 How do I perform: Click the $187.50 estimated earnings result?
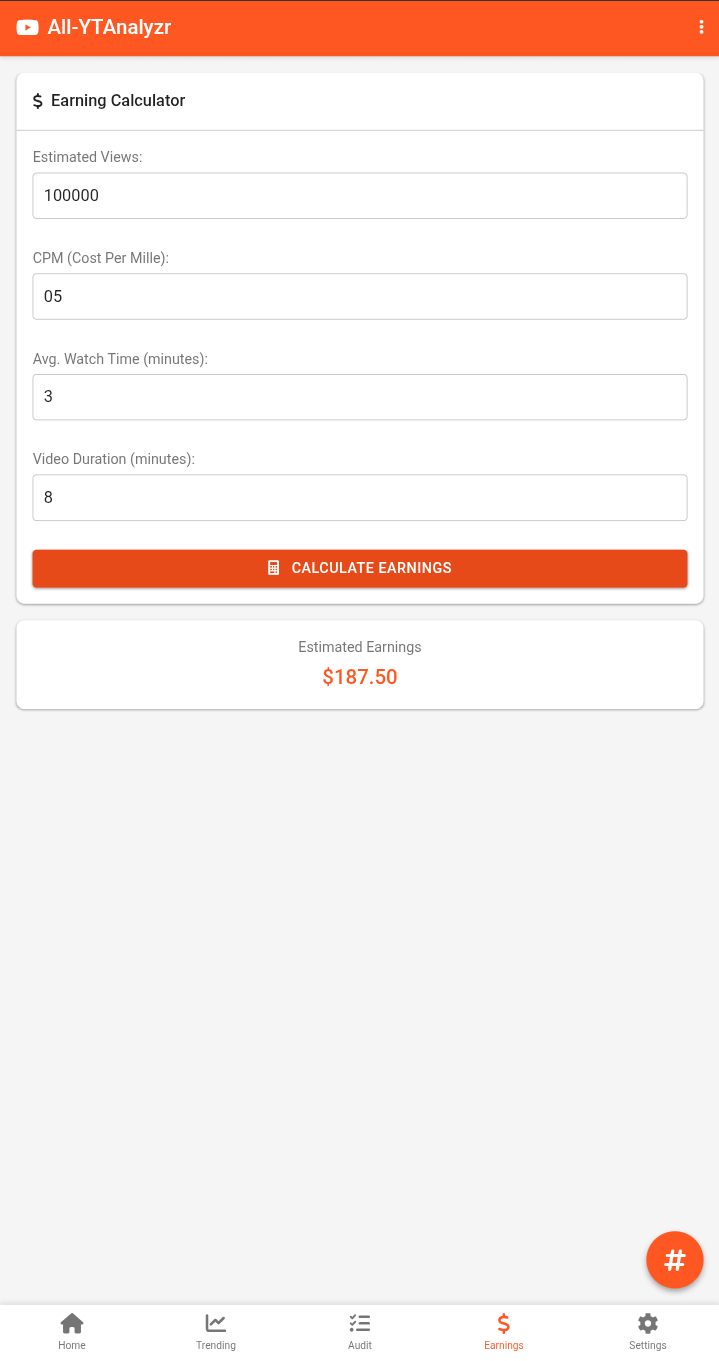click(x=360, y=677)
